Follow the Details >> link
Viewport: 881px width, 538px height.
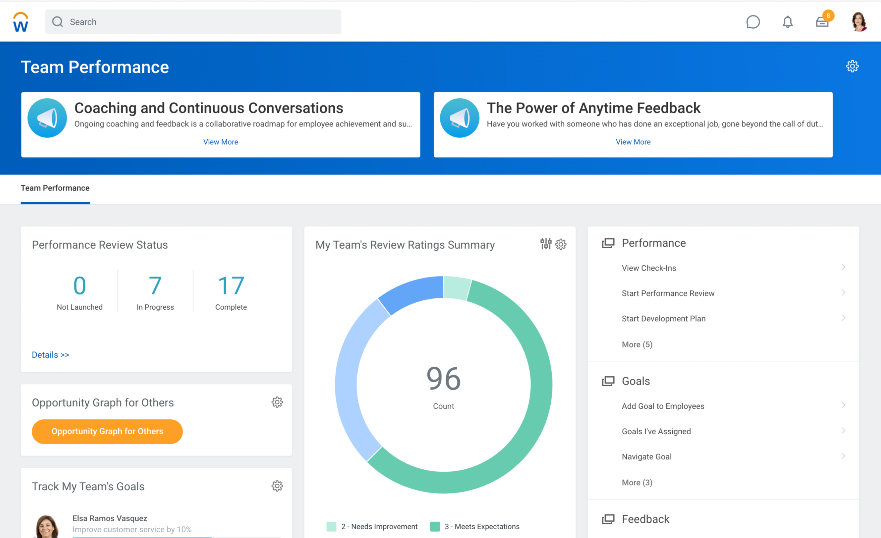tap(51, 355)
